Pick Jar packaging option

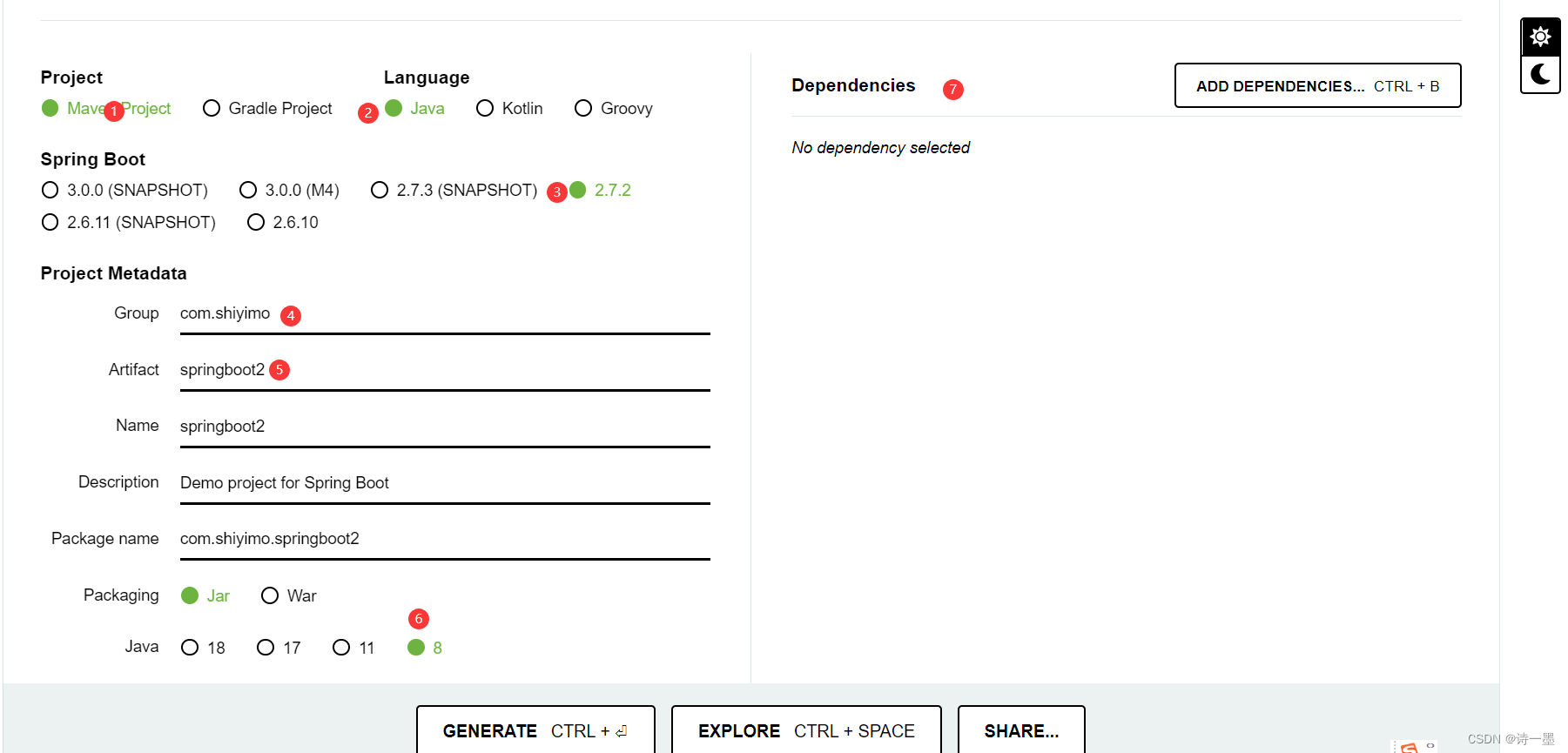[205, 595]
